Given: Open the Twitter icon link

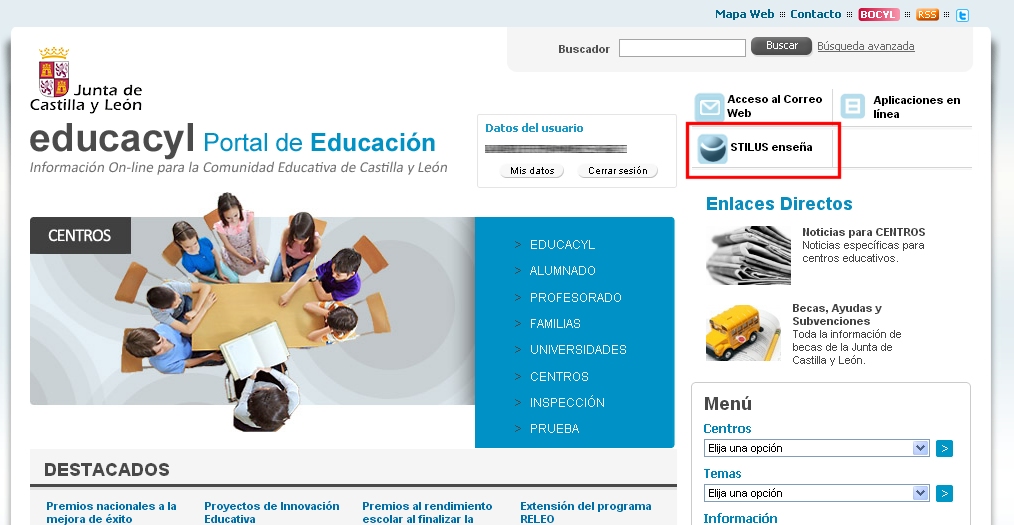Looking at the screenshot, I should [x=962, y=15].
